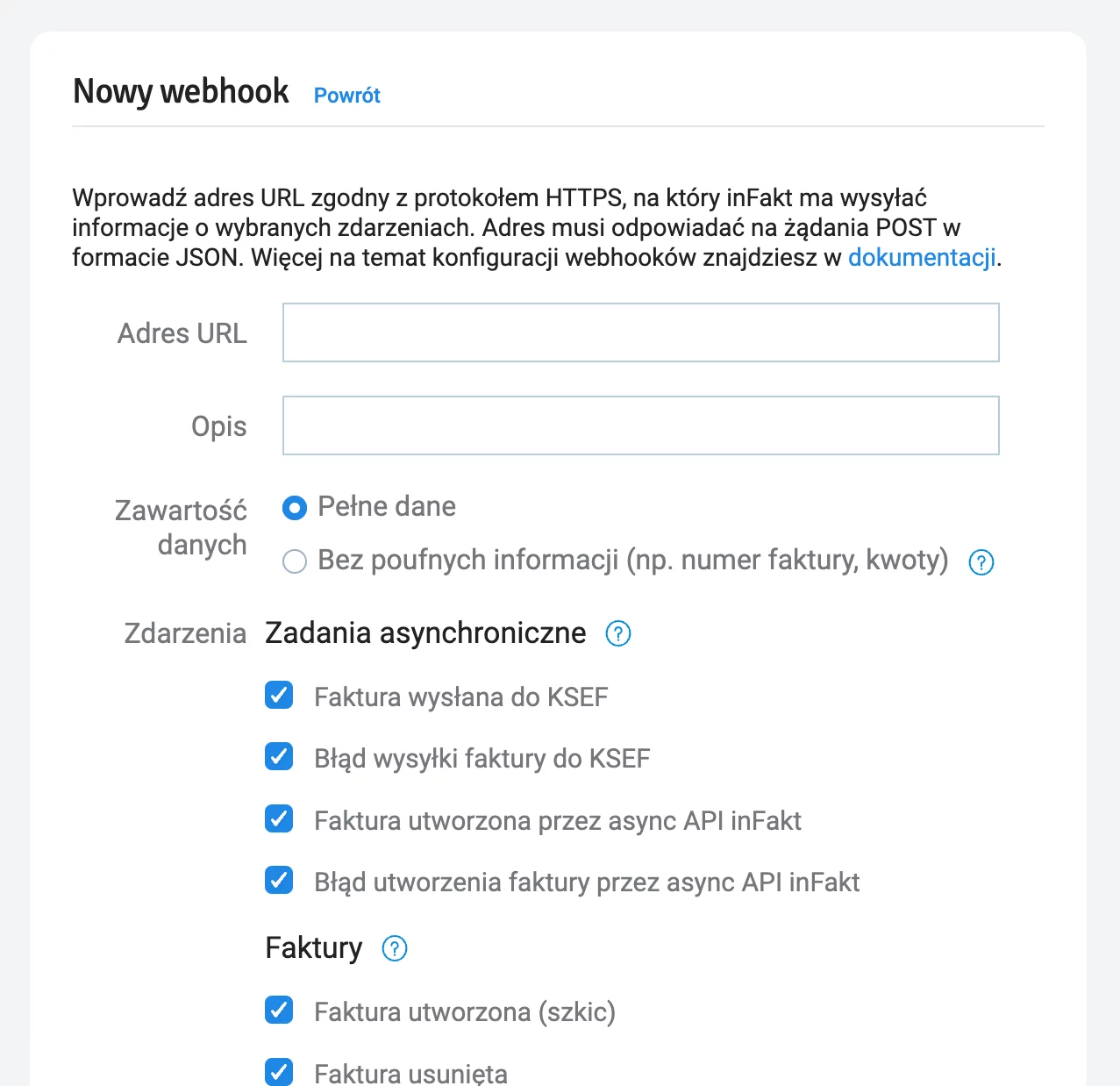Uncheck Faktura utworzona przez async API inFakt

point(279,818)
